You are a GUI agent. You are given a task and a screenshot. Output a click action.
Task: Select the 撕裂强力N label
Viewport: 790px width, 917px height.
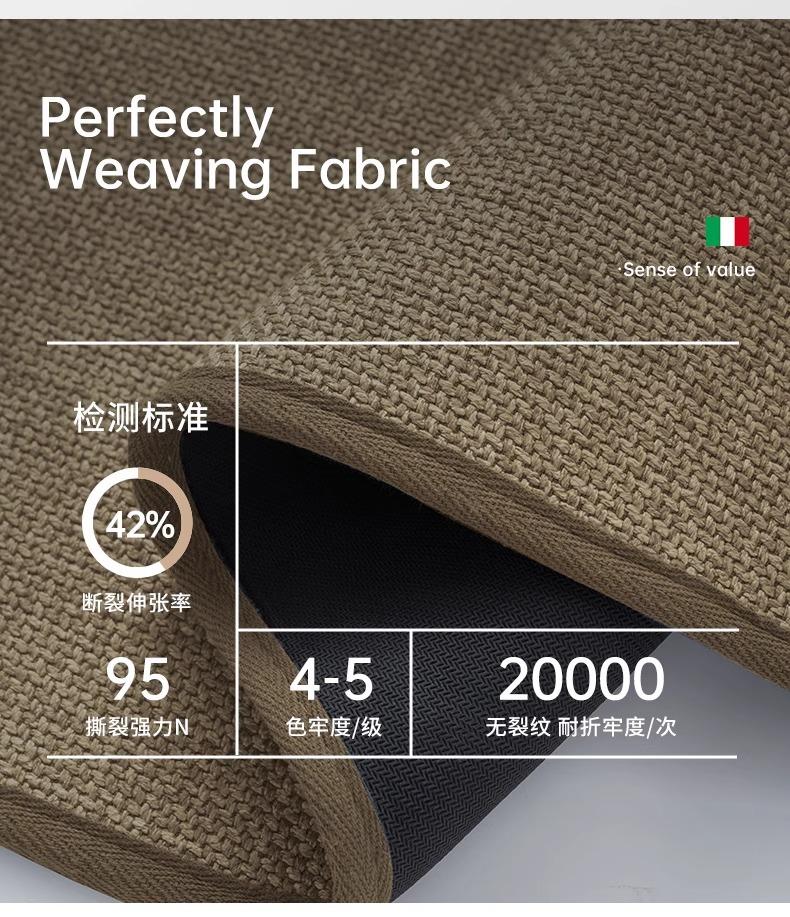coord(137,727)
